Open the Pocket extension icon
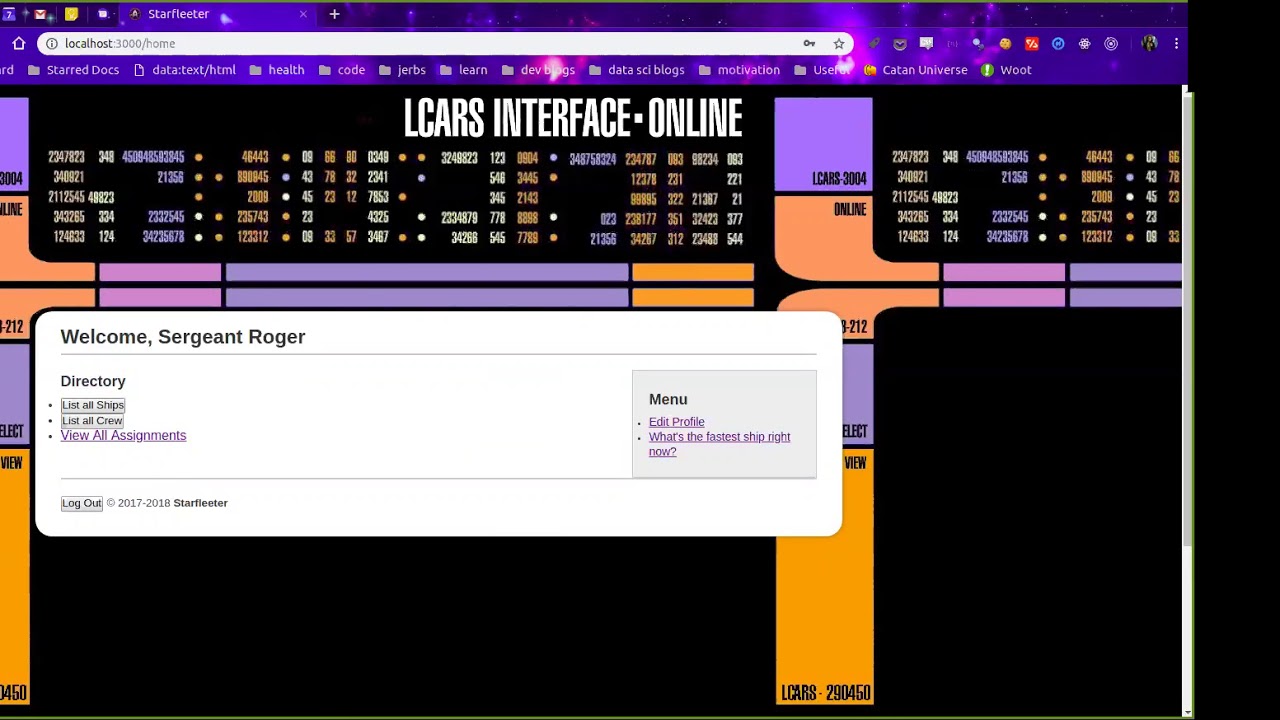1280x720 pixels. coord(900,43)
